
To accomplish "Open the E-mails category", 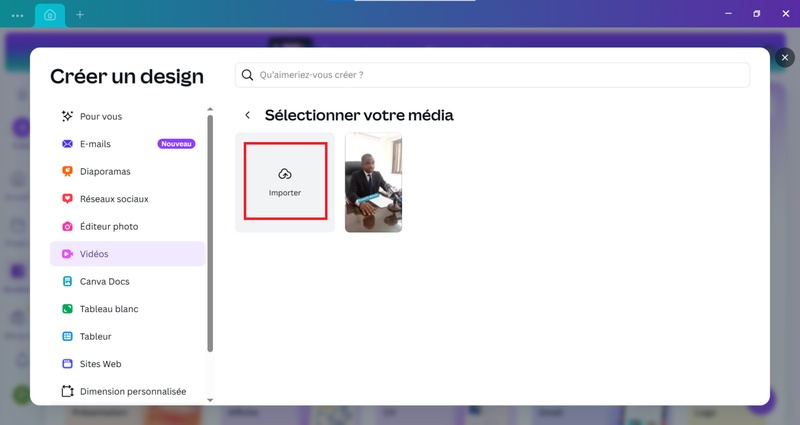I will tap(128, 144).
